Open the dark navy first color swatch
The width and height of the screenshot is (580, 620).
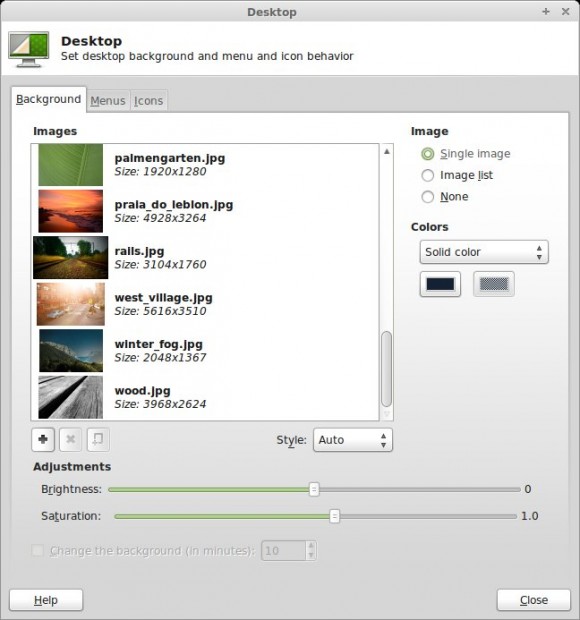pos(440,284)
